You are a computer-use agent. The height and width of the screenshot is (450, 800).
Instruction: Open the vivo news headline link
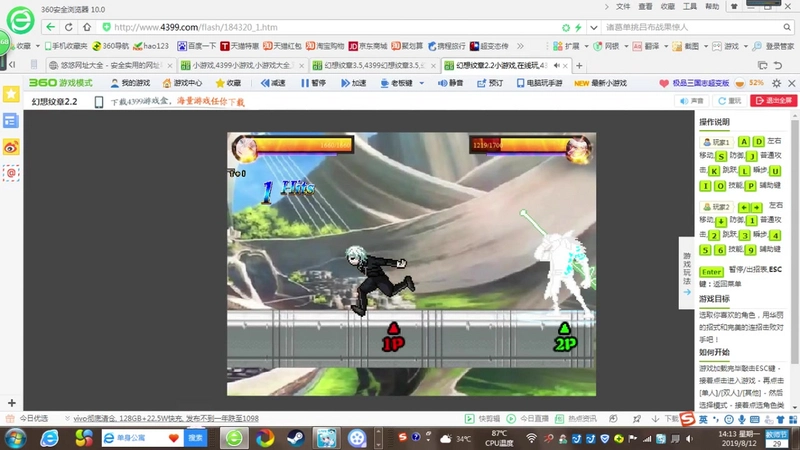click(166, 418)
